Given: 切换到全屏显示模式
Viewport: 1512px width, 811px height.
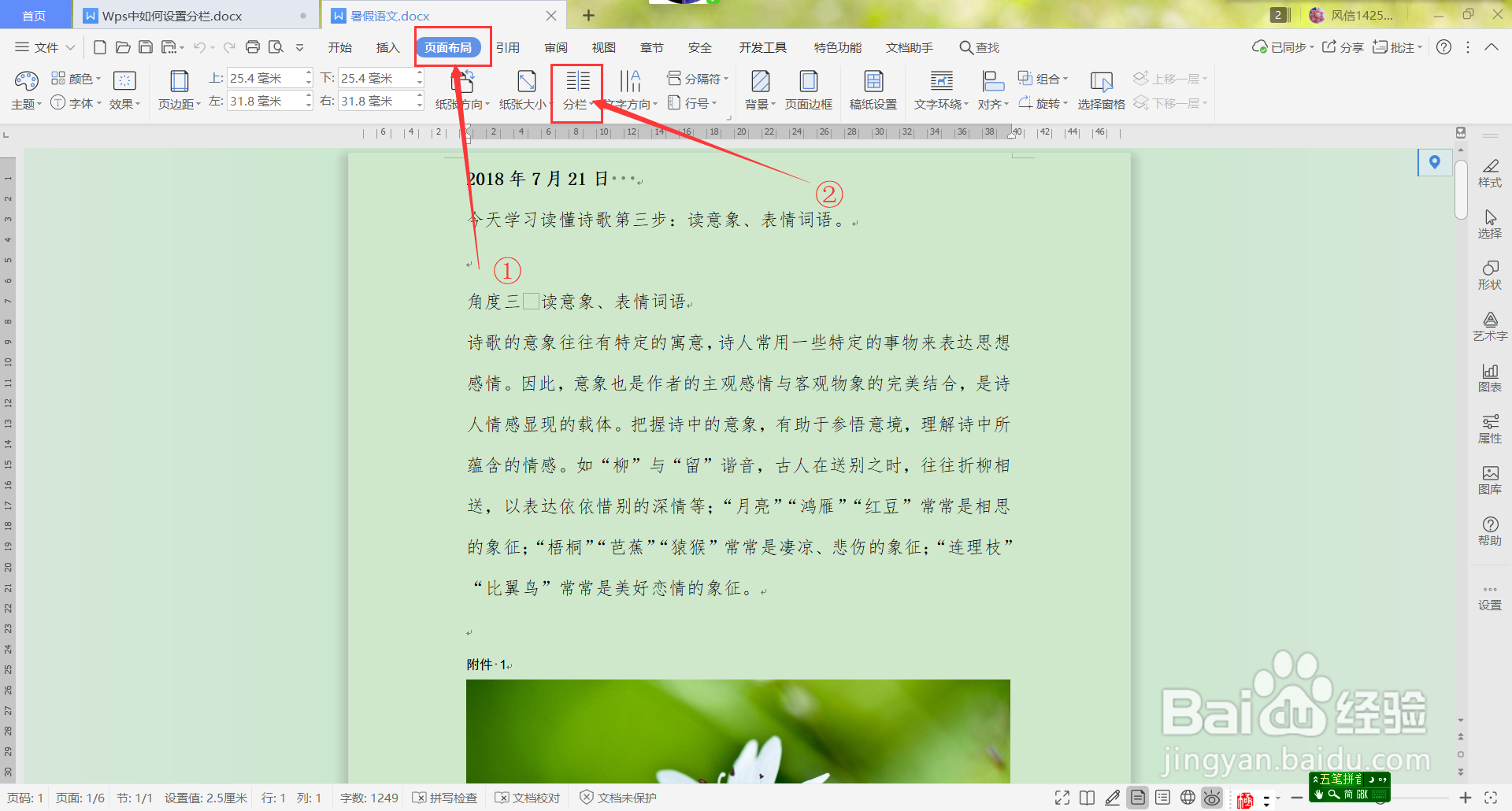Looking at the screenshot, I should click(x=1062, y=798).
